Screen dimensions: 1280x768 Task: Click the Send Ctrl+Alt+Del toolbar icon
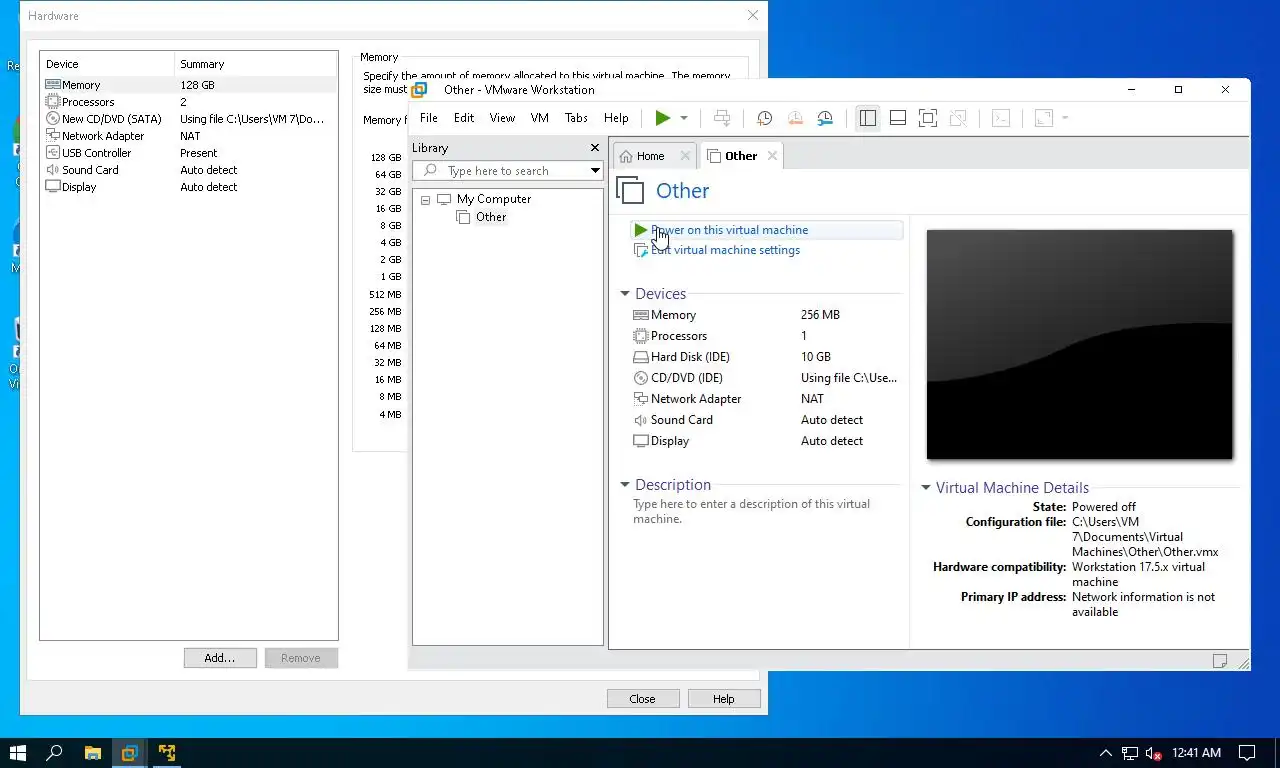click(x=722, y=118)
